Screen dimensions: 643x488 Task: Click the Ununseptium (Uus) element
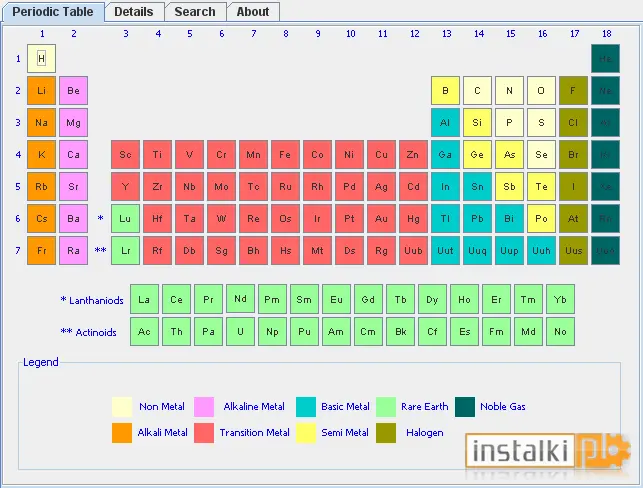coord(573,251)
